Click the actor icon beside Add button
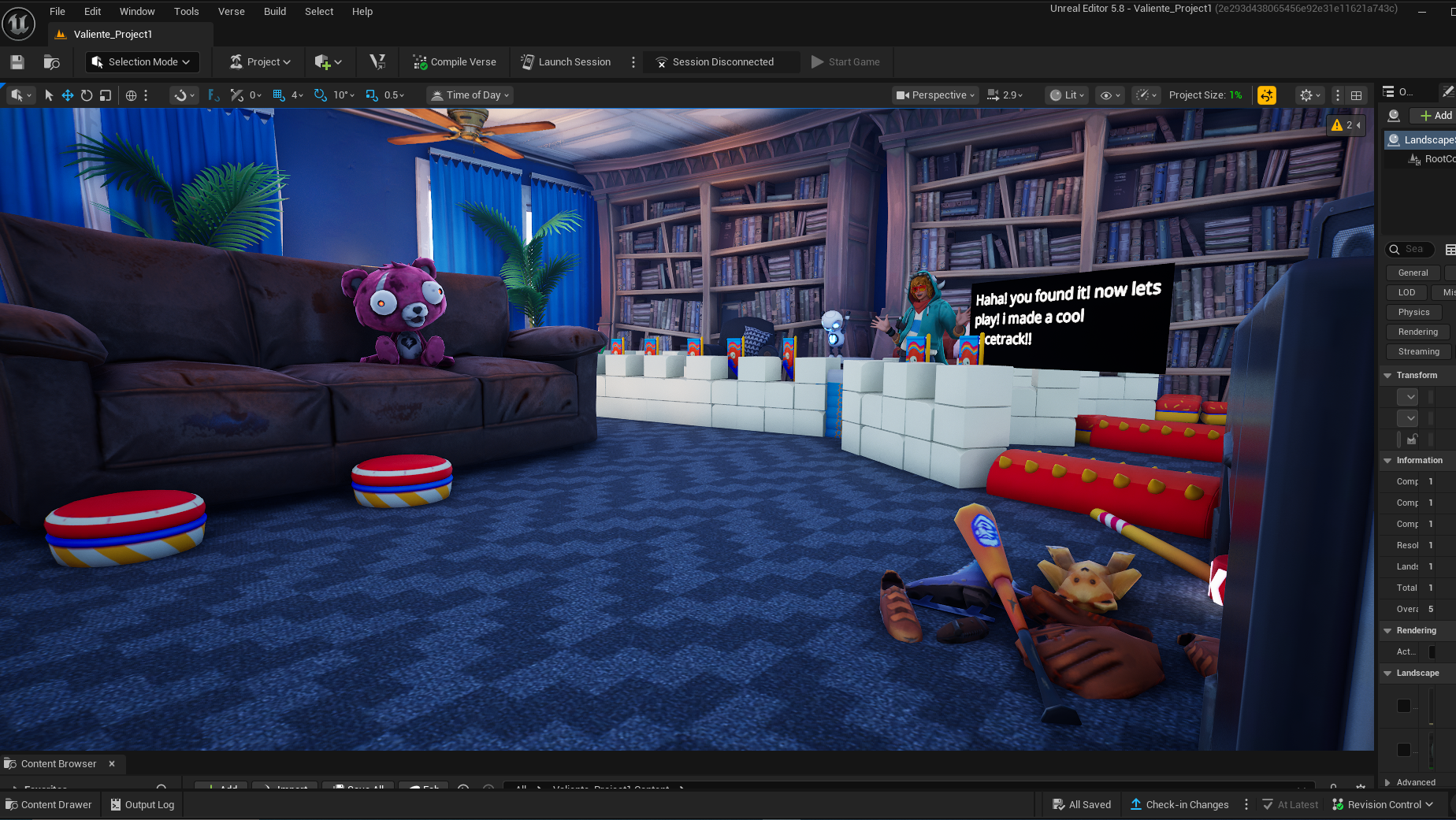This screenshot has height=820, width=1456. click(x=1394, y=116)
